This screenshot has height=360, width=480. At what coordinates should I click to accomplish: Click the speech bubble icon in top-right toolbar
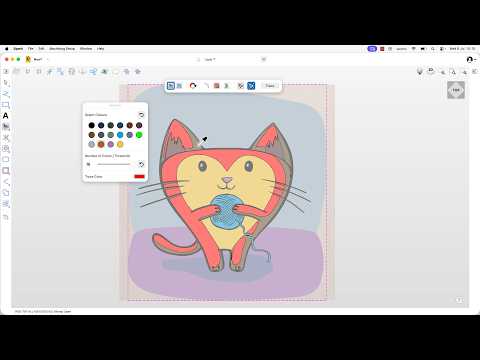431,71
